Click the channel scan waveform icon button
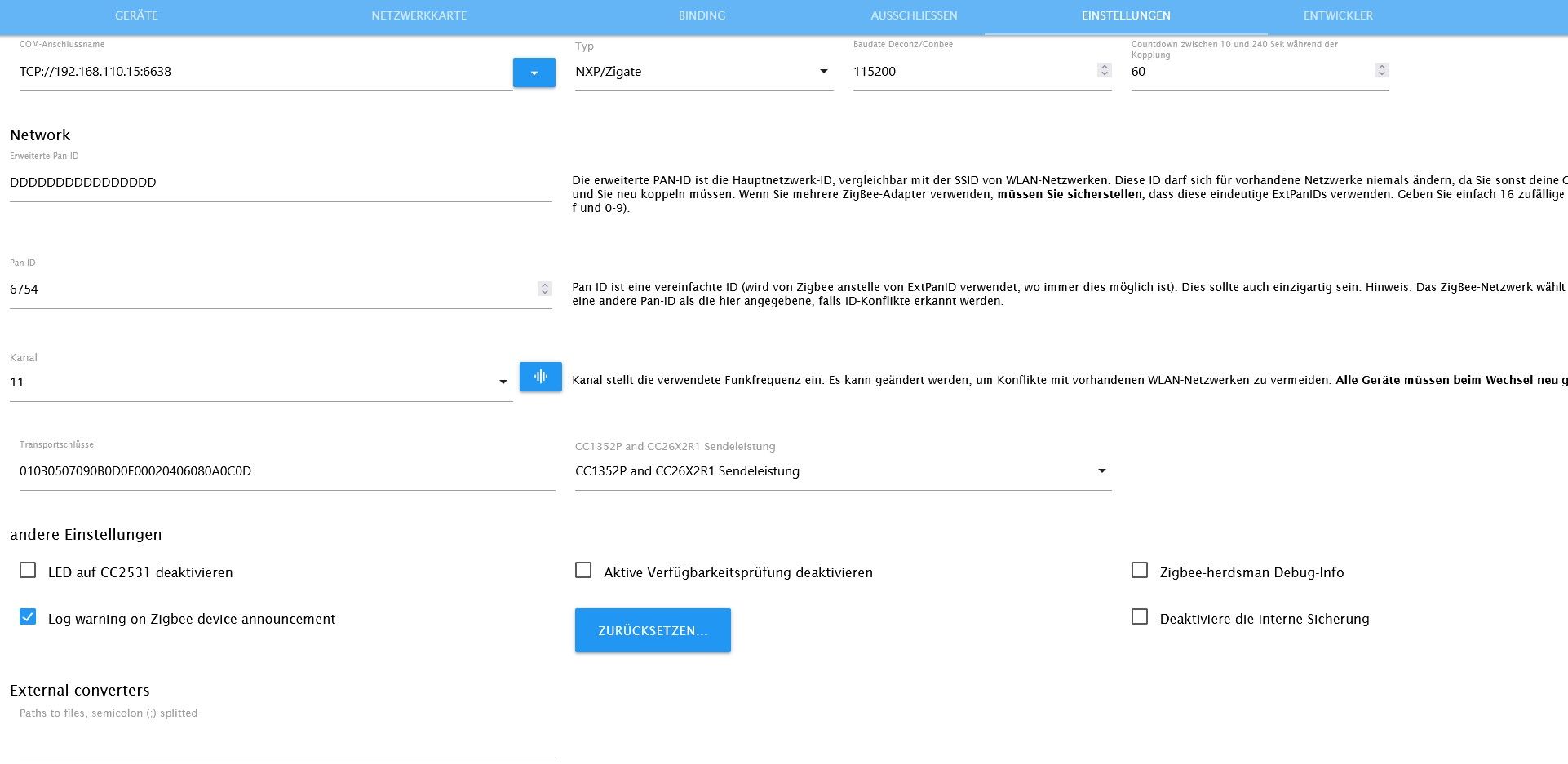Viewport: 1568px width, 764px height. coord(540,377)
